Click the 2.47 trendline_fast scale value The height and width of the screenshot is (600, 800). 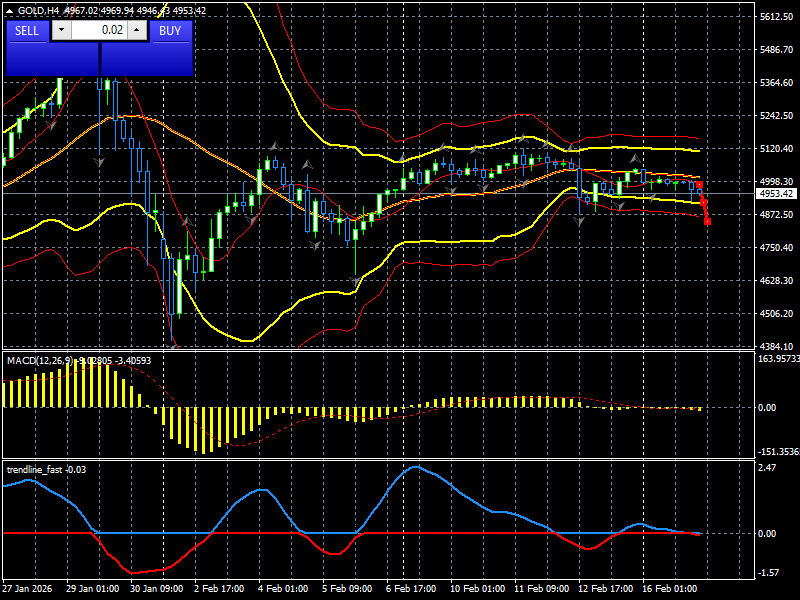click(767, 468)
